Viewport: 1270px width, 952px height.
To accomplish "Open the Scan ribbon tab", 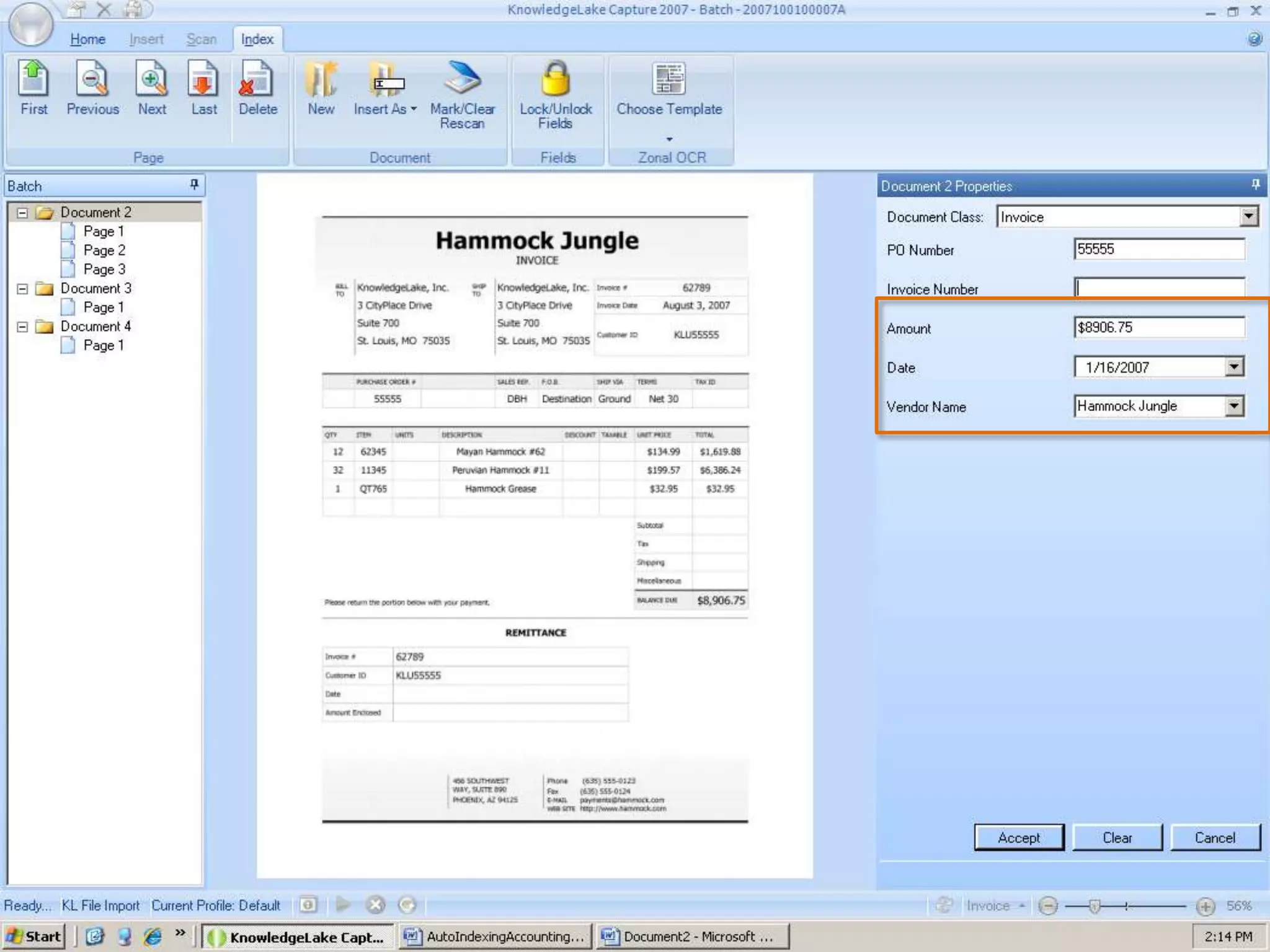I will (202, 39).
